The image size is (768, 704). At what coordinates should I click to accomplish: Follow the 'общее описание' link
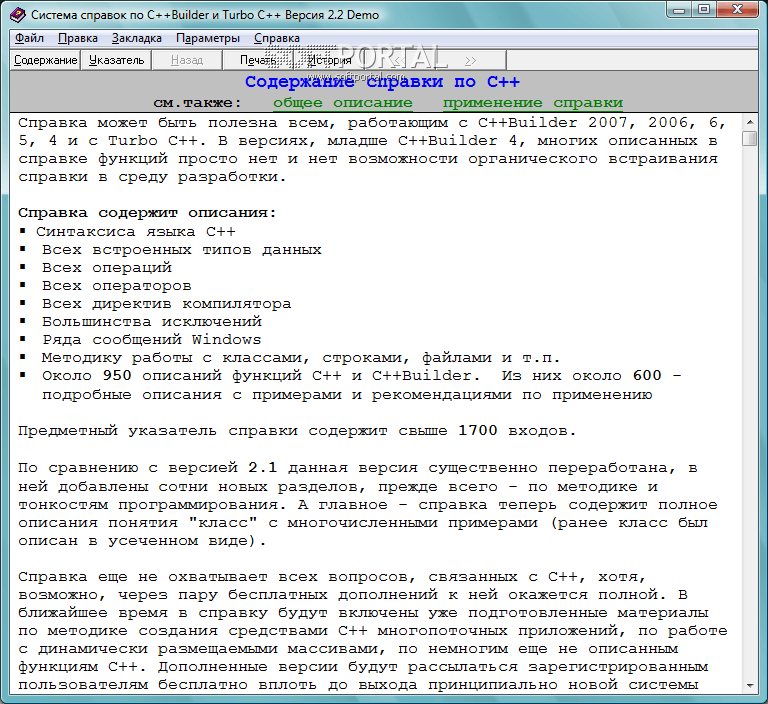343,103
